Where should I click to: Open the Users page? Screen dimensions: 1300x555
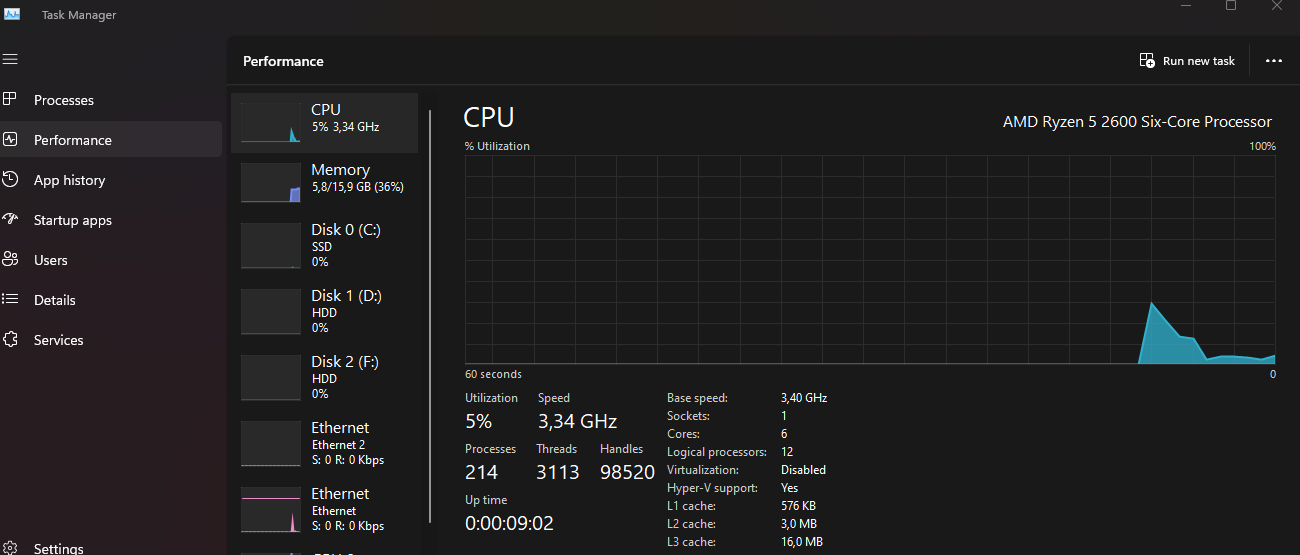tap(51, 260)
